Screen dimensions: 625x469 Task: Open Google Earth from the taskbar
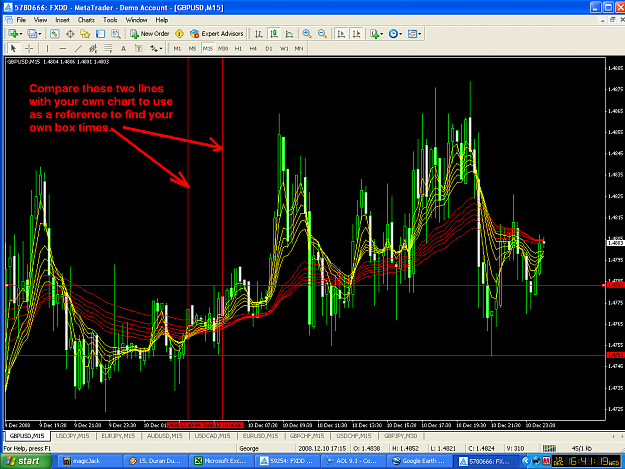[x=420, y=461]
